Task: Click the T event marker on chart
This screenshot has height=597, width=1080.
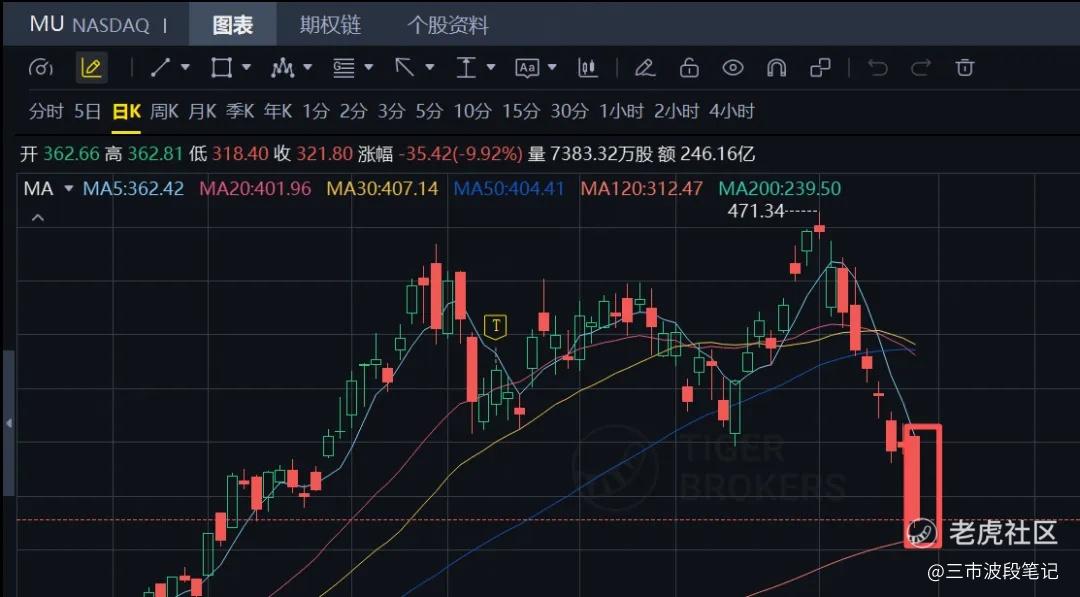Action: coord(495,326)
